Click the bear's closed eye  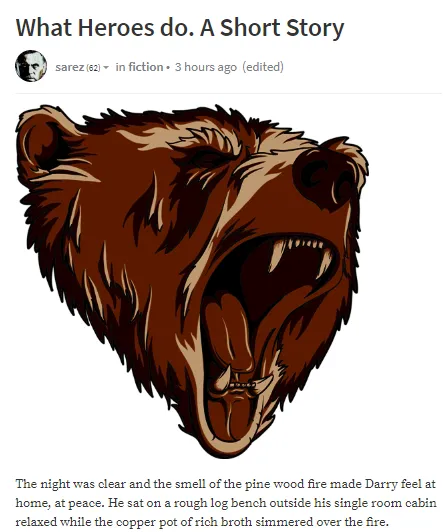[x=205, y=159]
